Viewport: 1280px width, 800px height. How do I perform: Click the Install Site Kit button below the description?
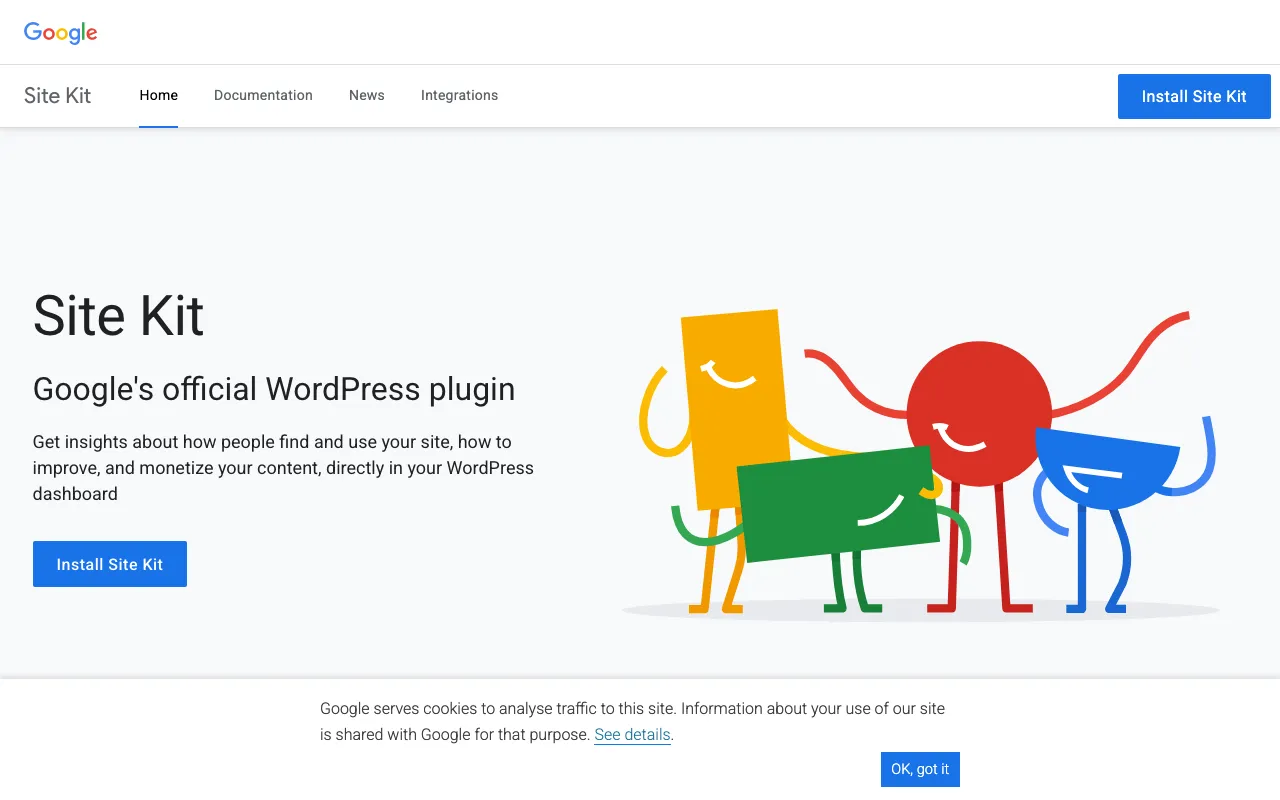click(x=110, y=564)
